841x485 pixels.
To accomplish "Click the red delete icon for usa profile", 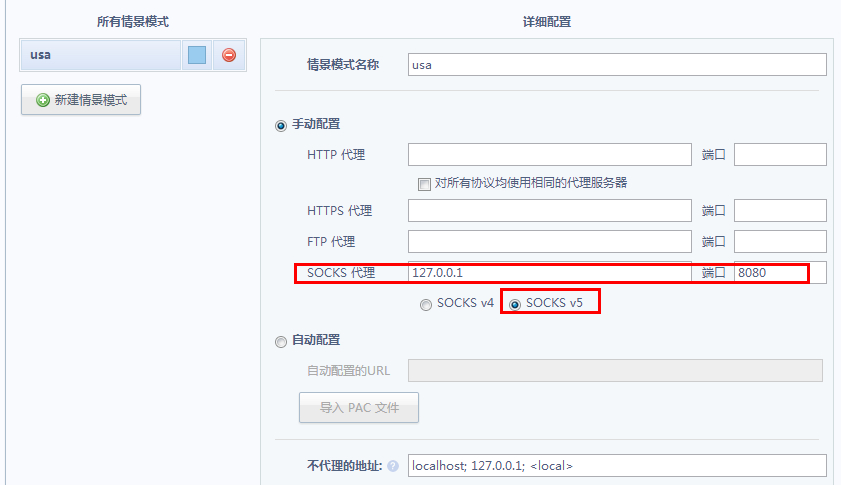I will [228, 55].
